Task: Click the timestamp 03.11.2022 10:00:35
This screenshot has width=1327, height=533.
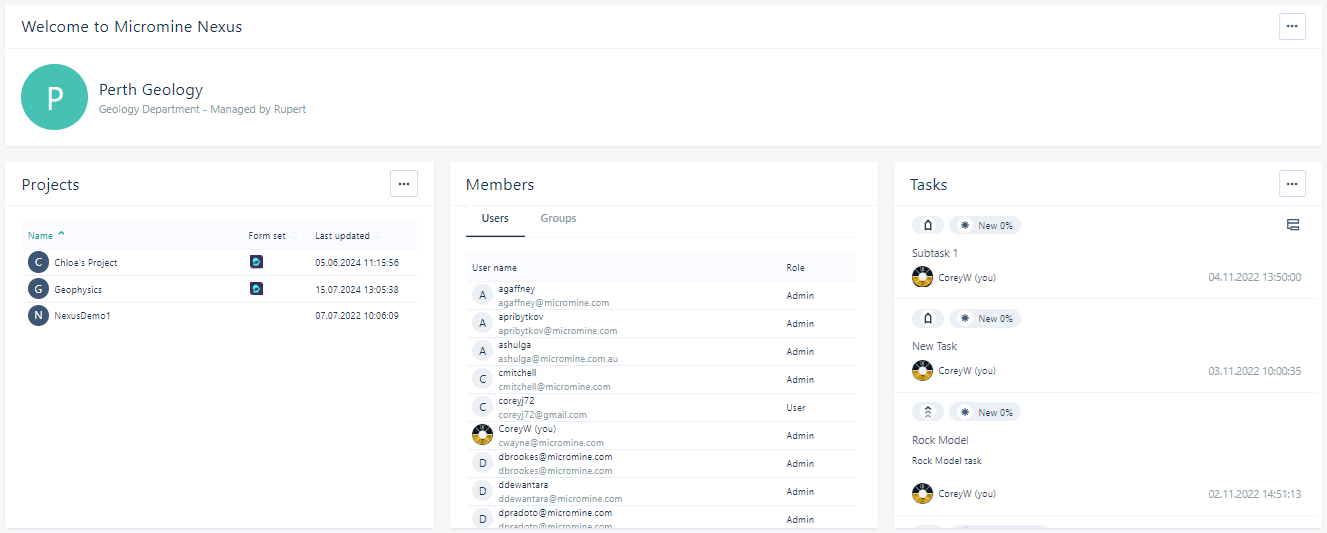Action: pos(1255,371)
